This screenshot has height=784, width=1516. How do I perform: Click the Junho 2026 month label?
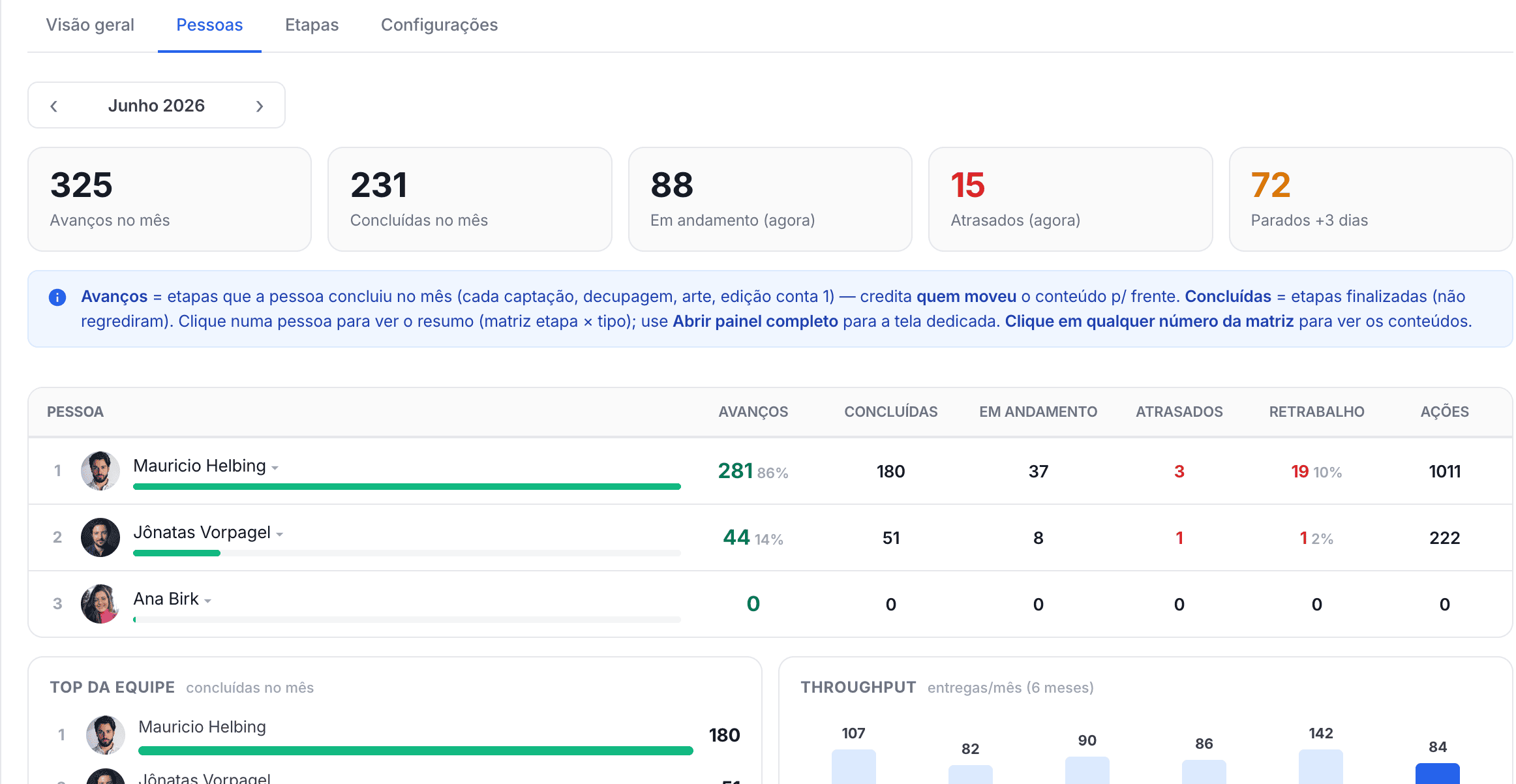click(x=157, y=106)
